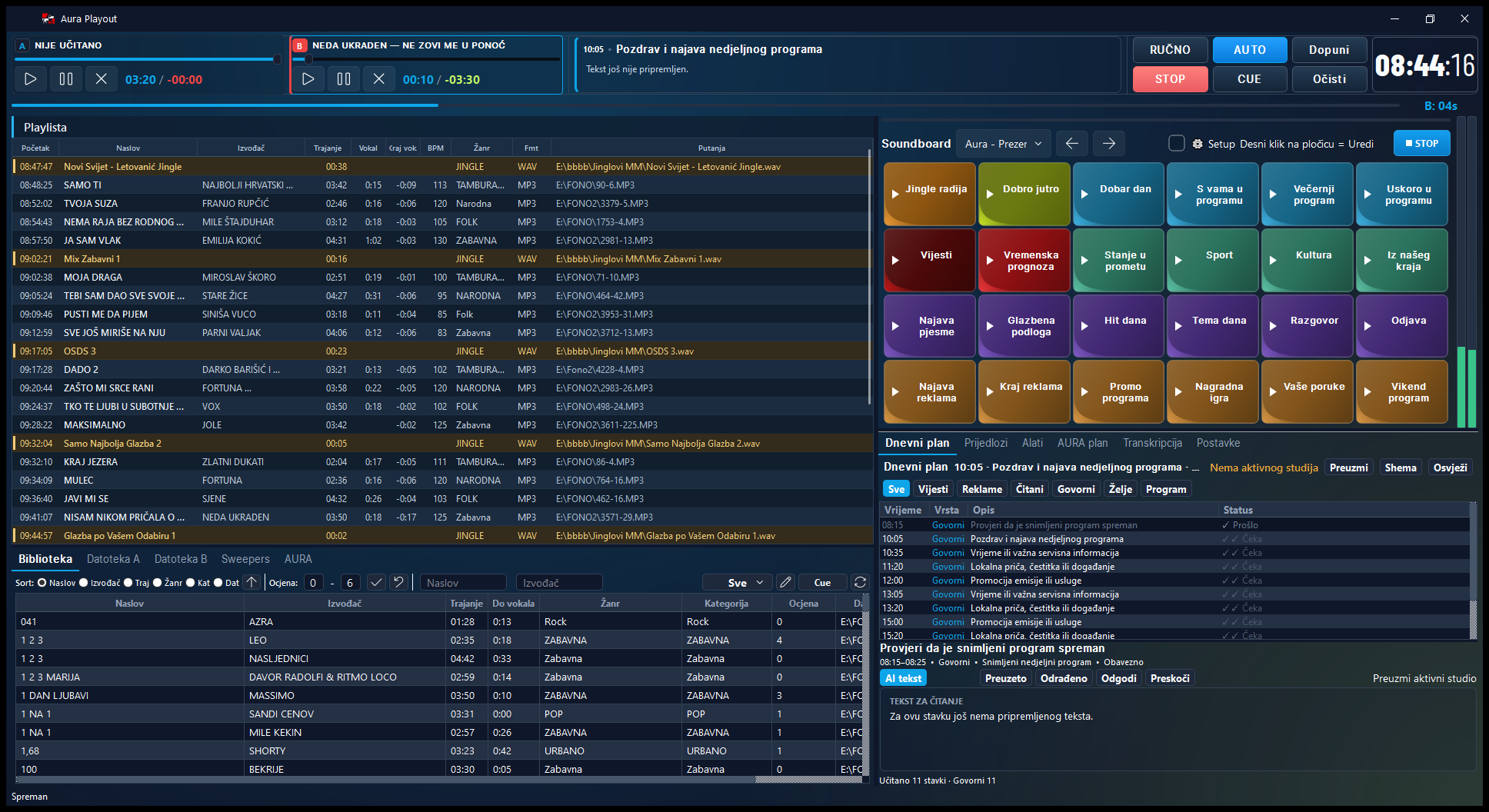The image size is (1489, 812).
Task: Focus the Naslov search field
Action: (x=463, y=583)
